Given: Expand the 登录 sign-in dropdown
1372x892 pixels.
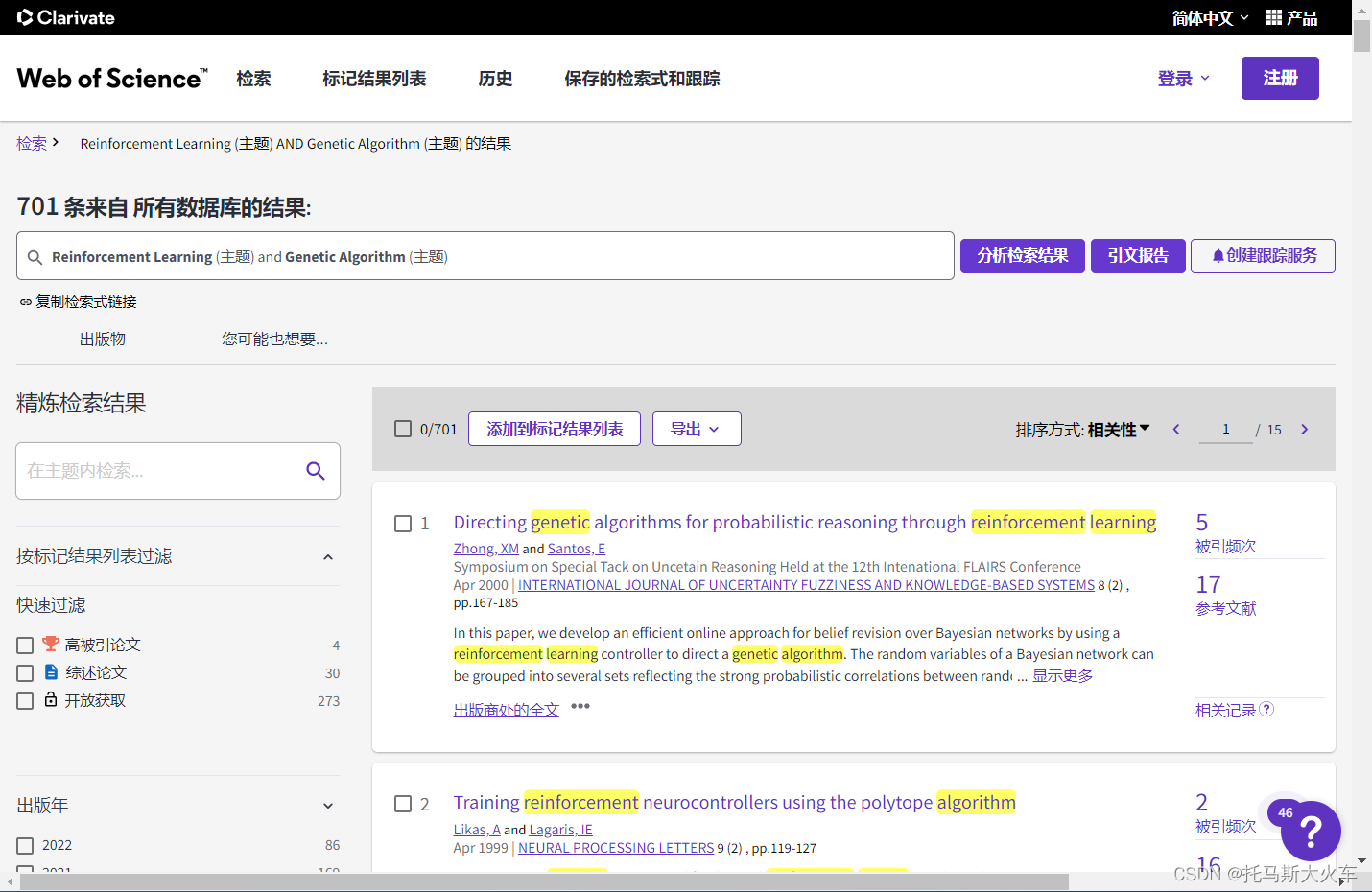Looking at the screenshot, I should [1184, 79].
